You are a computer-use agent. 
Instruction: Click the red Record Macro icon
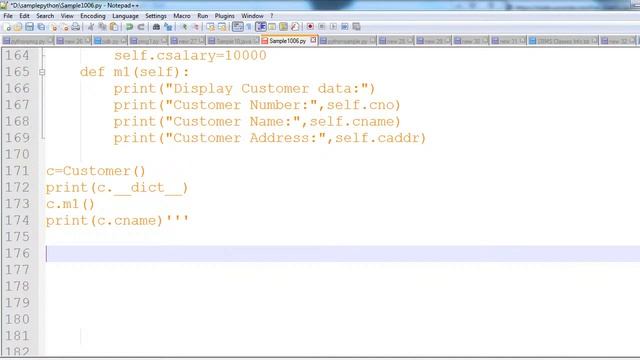tap(310, 27)
